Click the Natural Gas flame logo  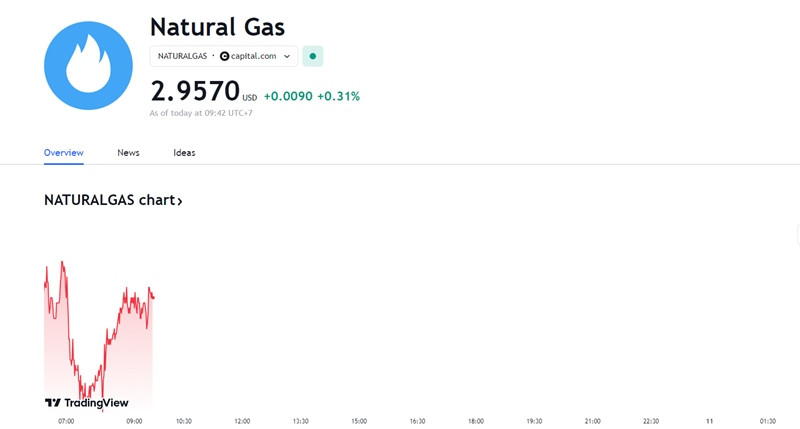tap(88, 65)
